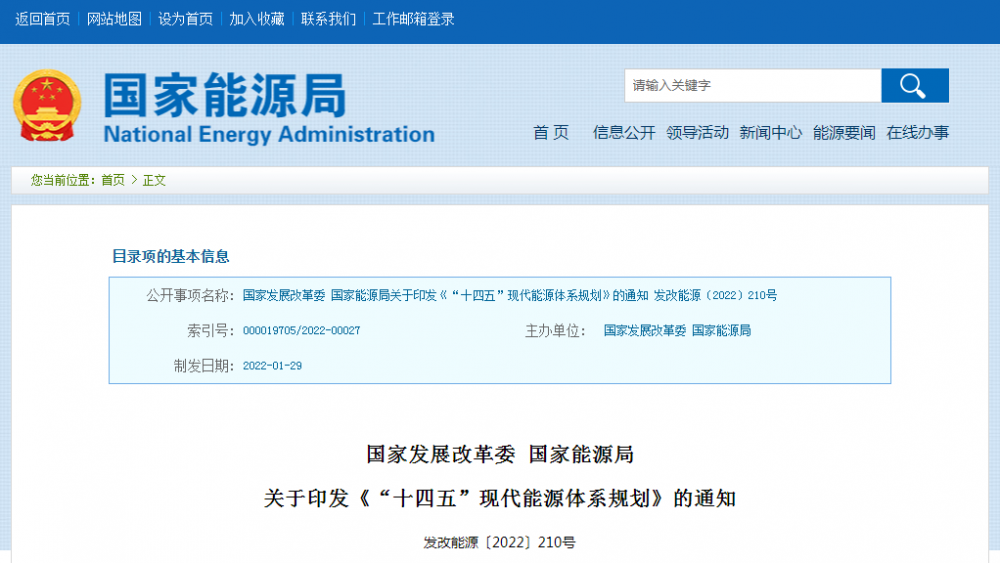Click the 主办单位 field label

coord(555,330)
